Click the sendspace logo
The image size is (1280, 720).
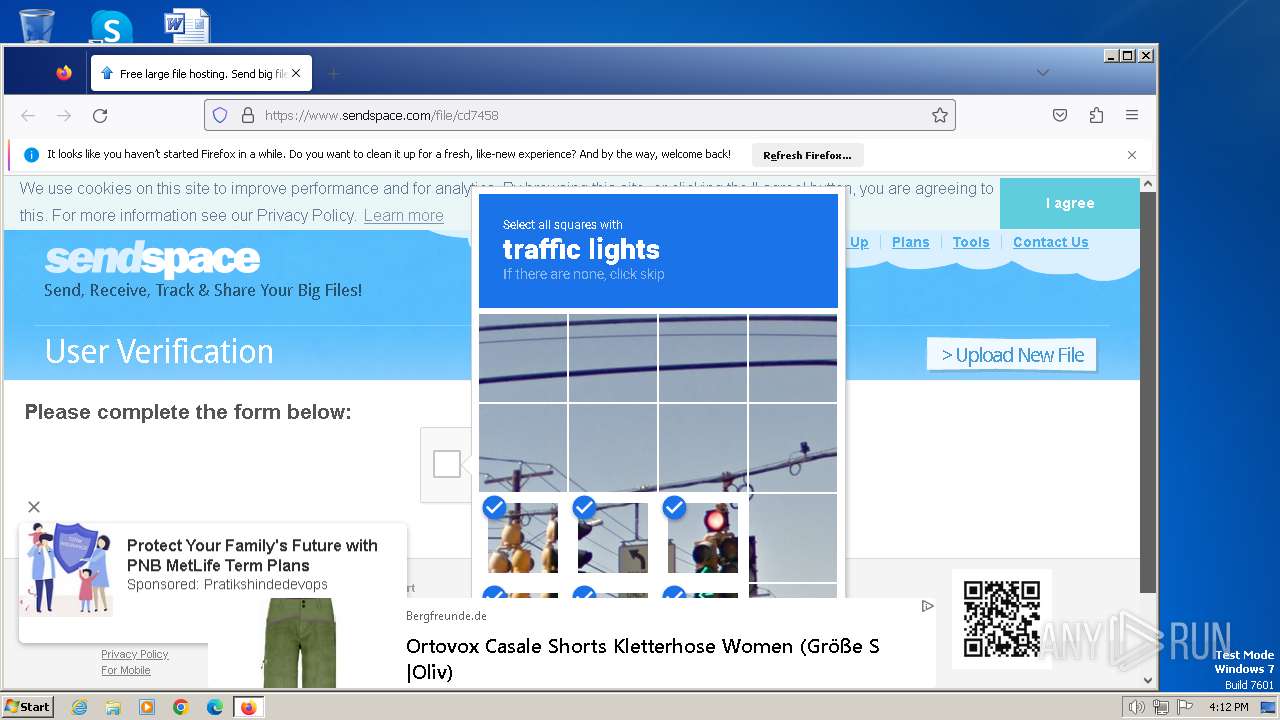click(152, 260)
